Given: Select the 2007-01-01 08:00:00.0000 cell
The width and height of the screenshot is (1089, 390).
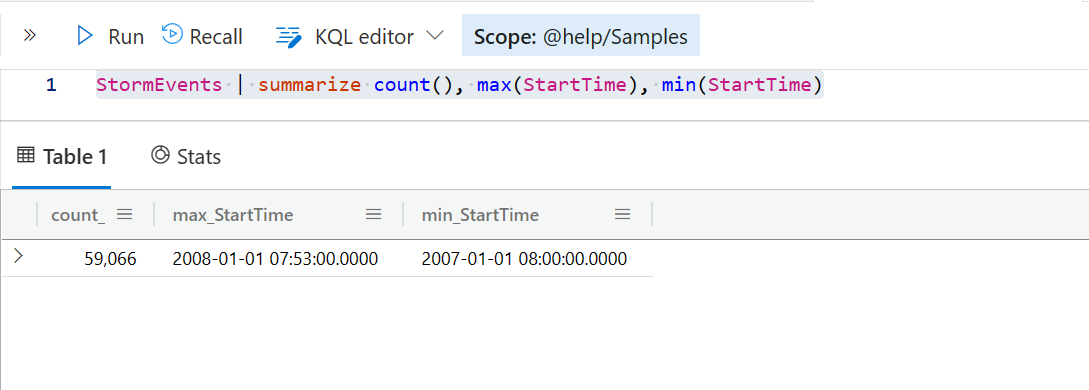Looking at the screenshot, I should pos(524,260).
